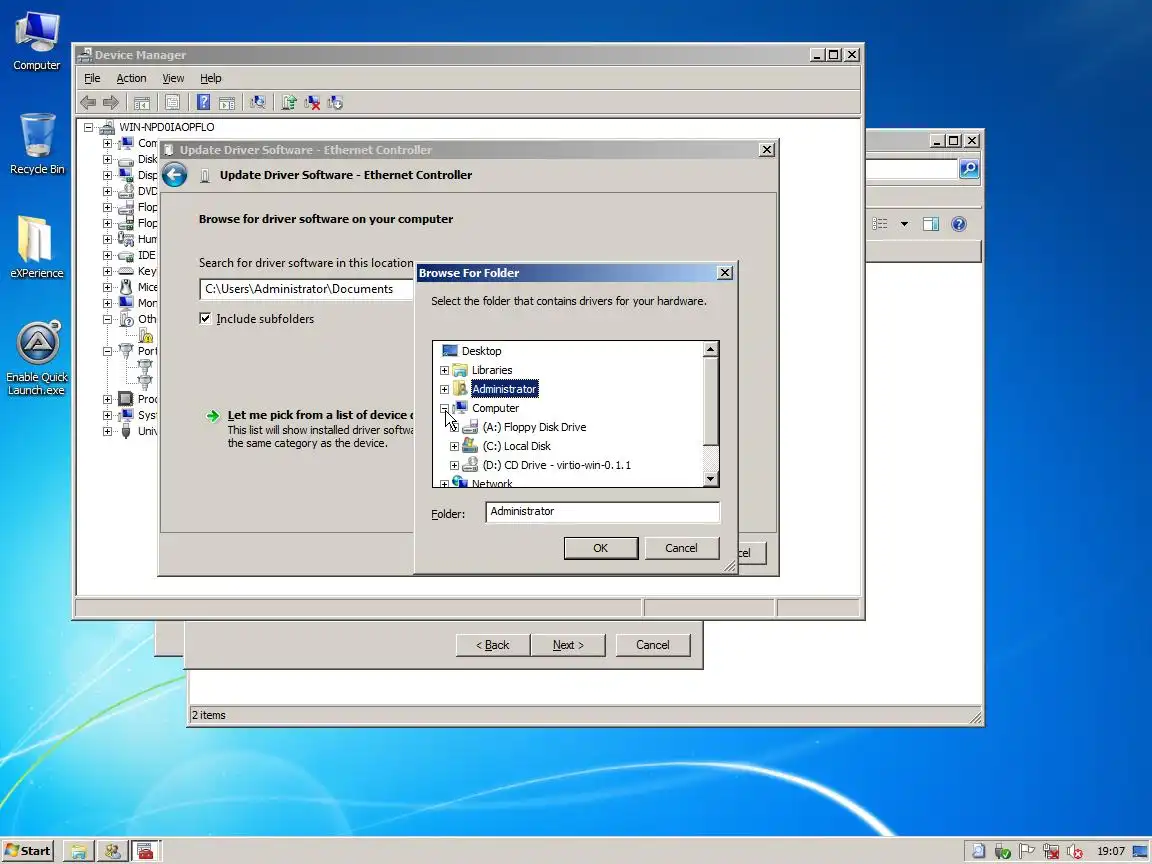1152x864 pixels.
Task: Select the Recycle Bin desktop icon
Action: [37, 144]
